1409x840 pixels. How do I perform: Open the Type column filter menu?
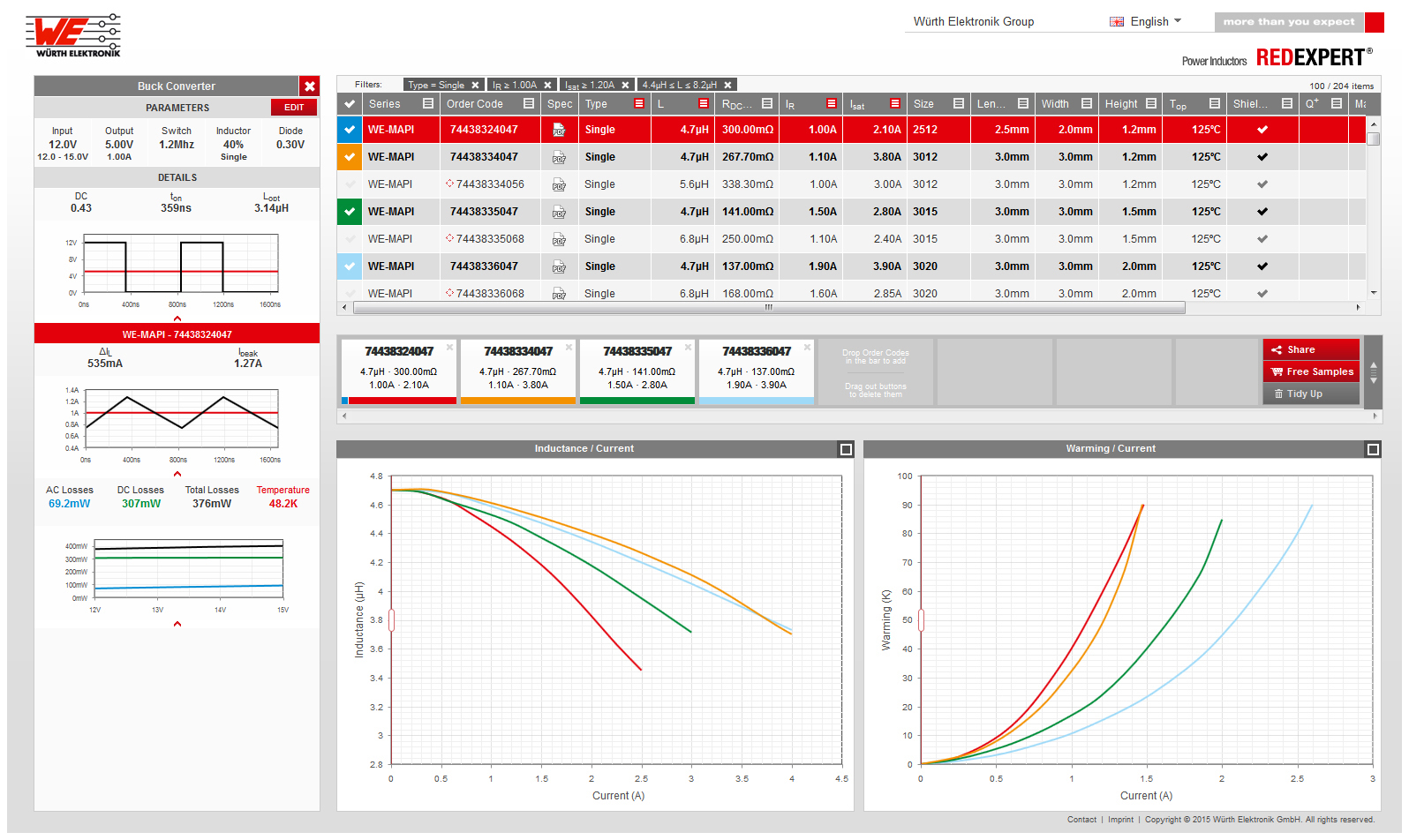(x=639, y=104)
